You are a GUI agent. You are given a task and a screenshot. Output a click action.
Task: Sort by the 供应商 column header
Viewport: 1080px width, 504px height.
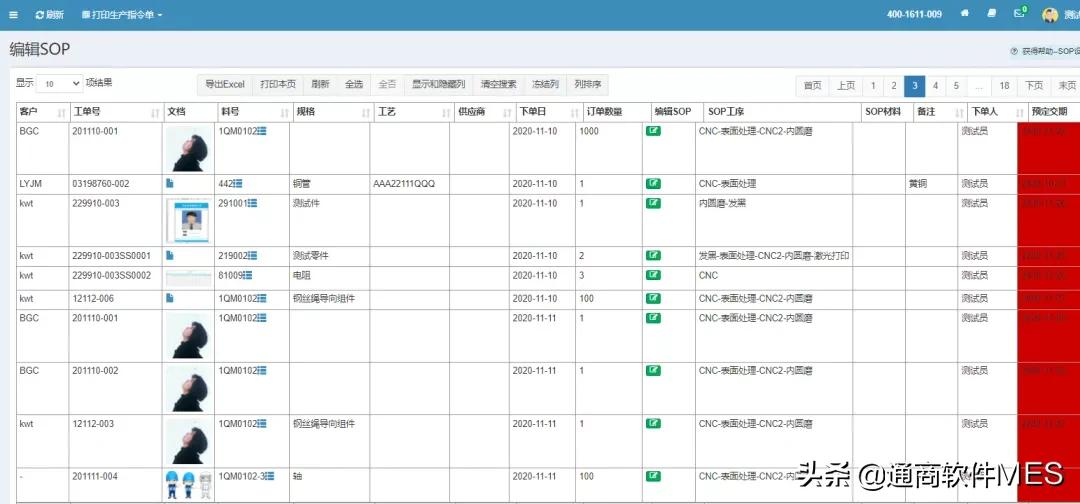[484, 112]
